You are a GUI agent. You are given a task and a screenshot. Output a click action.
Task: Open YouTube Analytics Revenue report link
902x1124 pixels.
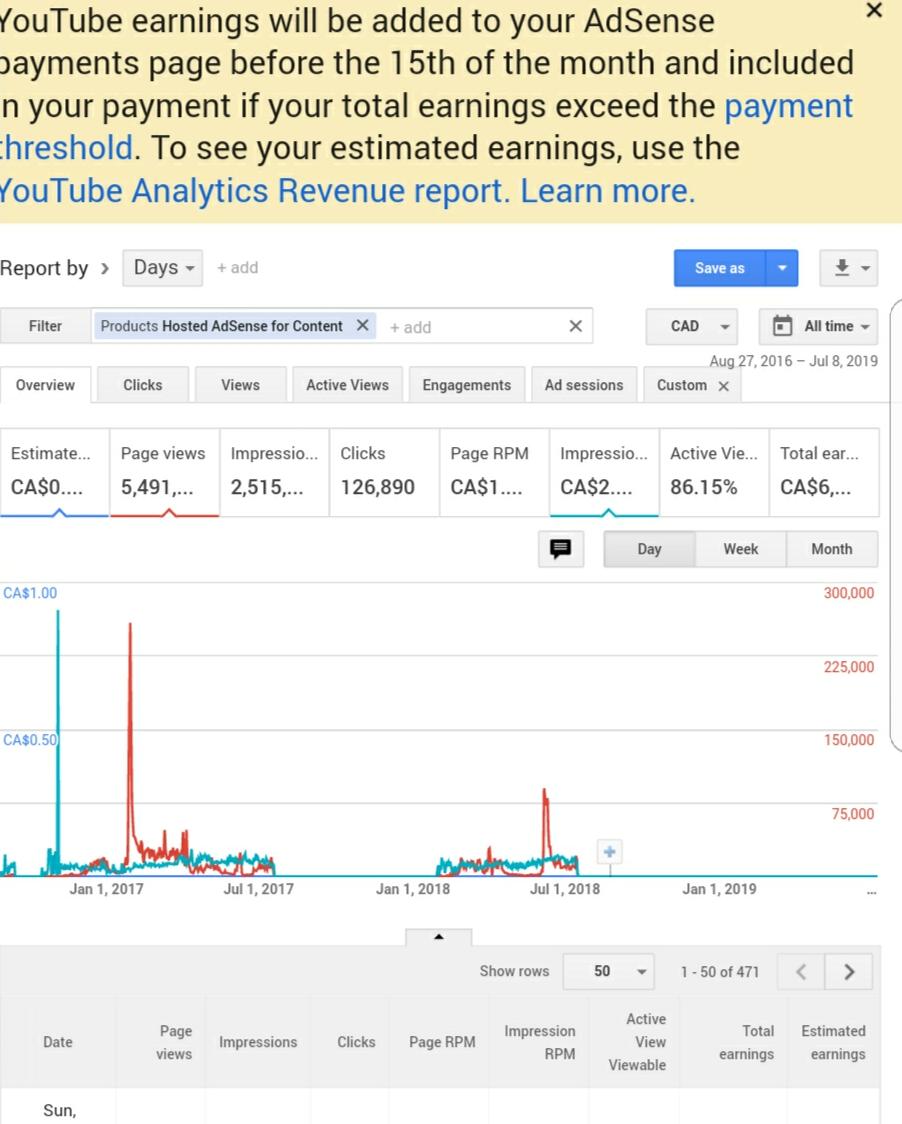255,191
